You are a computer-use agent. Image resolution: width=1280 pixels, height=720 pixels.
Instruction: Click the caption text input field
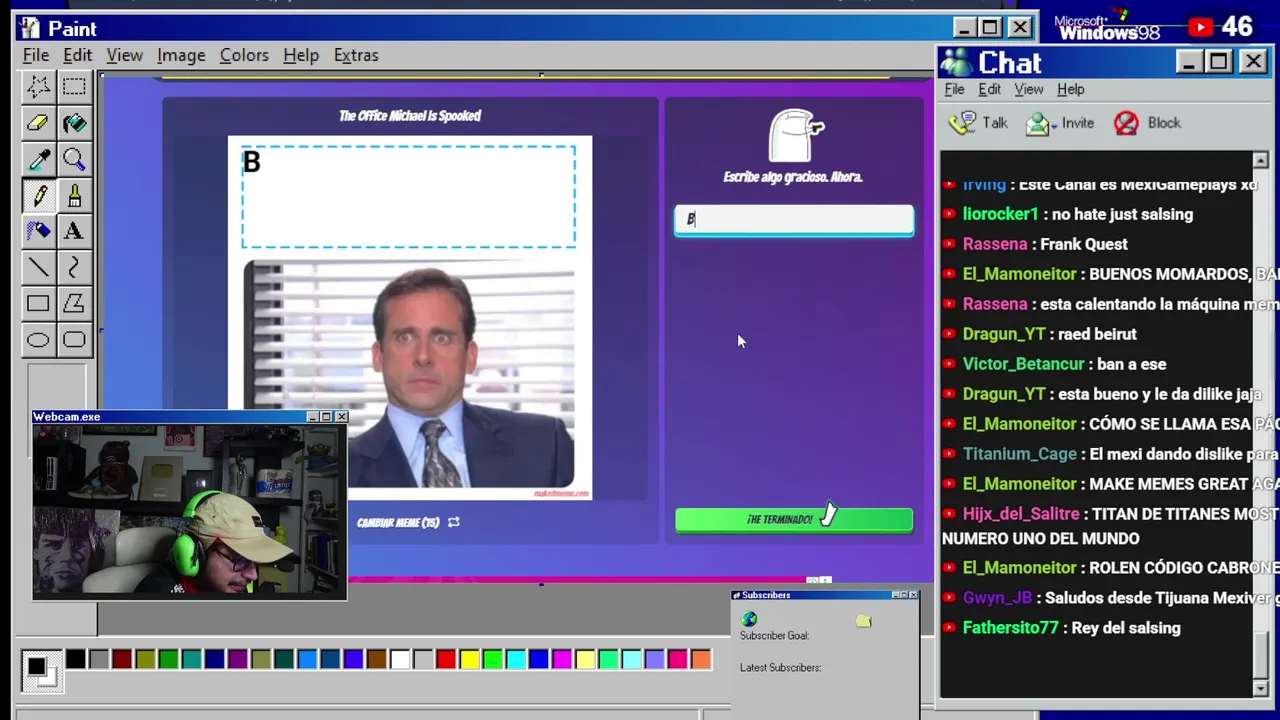(x=794, y=220)
